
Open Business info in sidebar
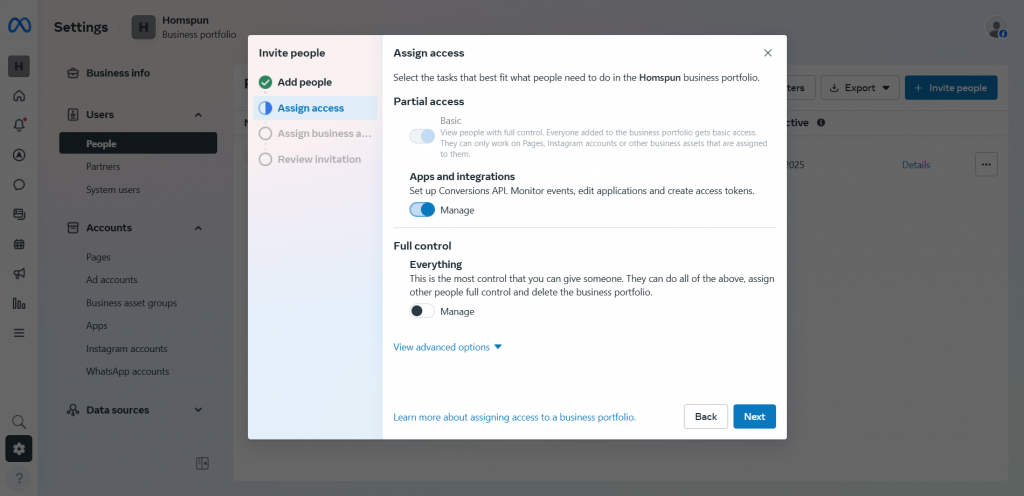point(118,73)
